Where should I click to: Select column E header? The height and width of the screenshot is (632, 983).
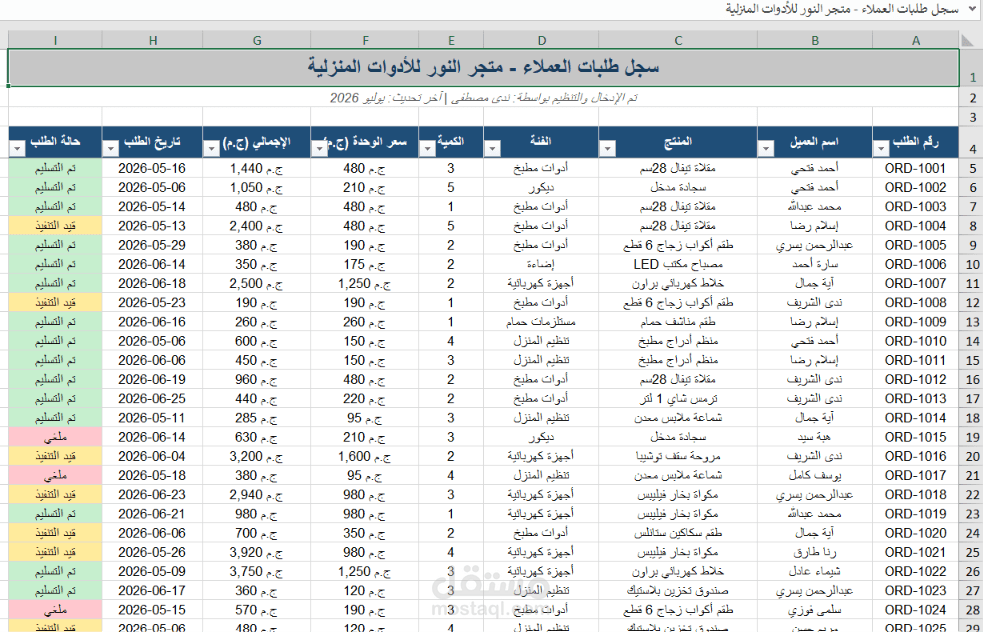[x=451, y=40]
